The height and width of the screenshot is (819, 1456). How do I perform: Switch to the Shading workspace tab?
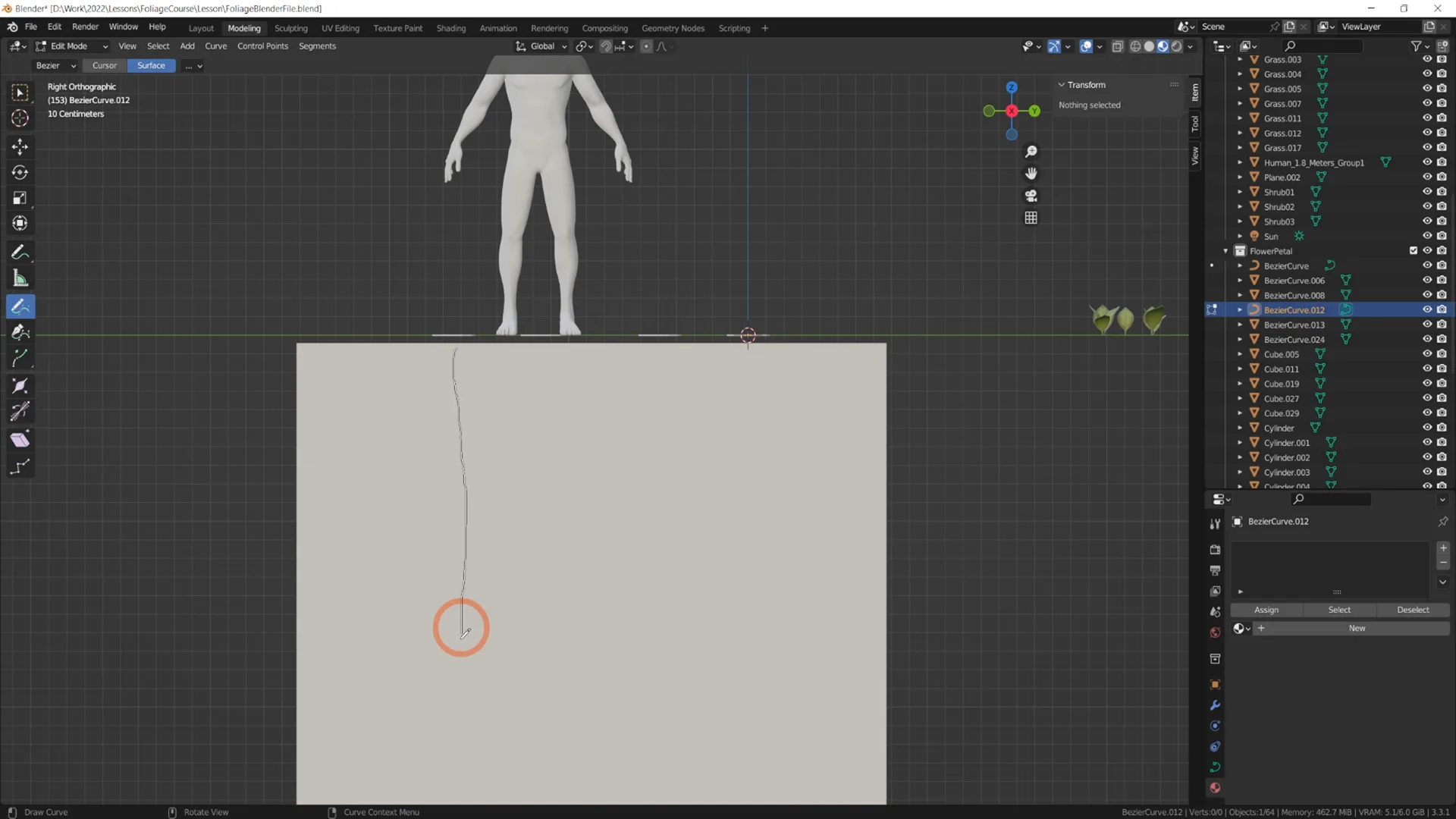point(451,28)
